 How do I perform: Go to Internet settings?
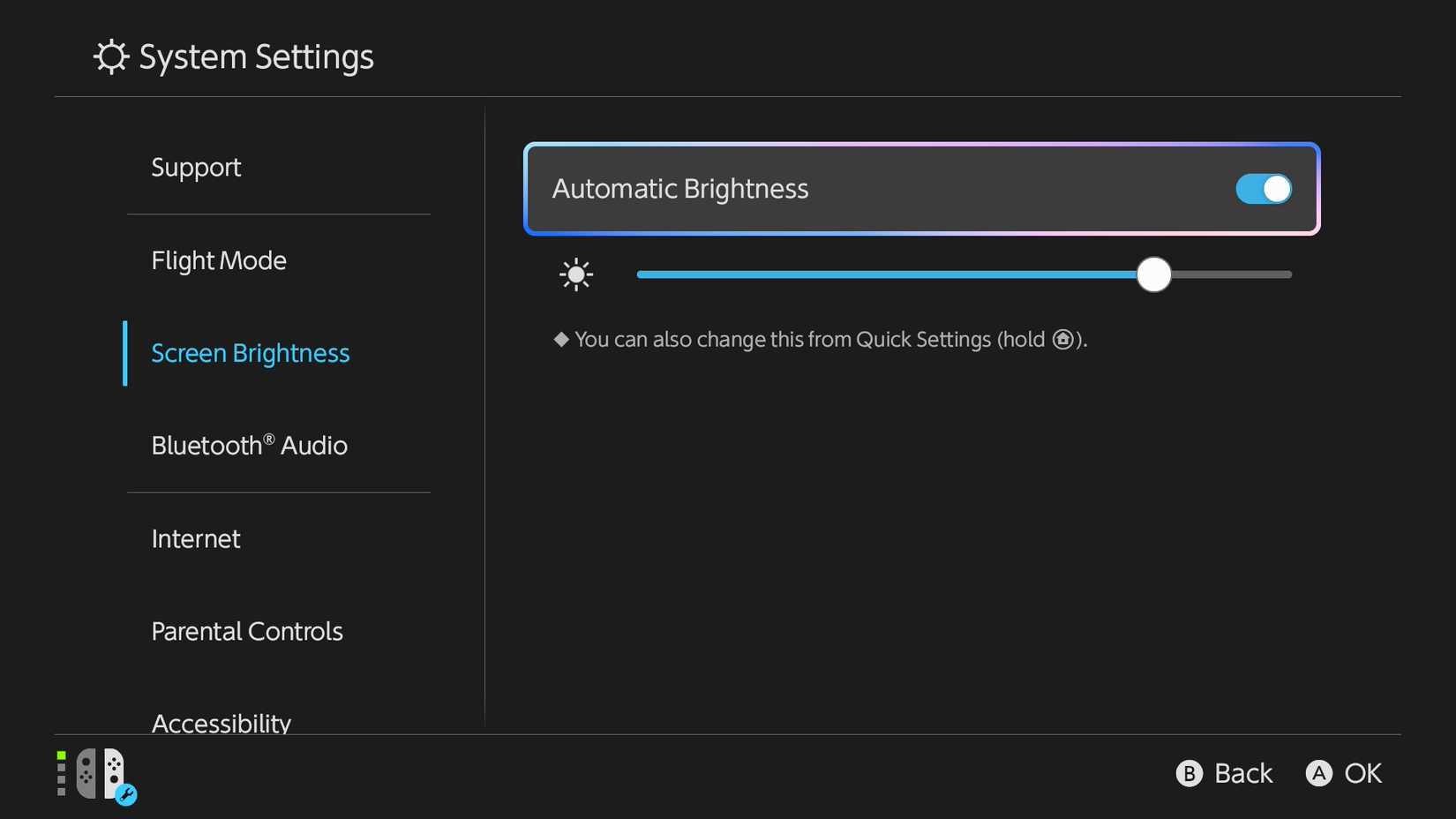pyautogui.click(x=196, y=539)
